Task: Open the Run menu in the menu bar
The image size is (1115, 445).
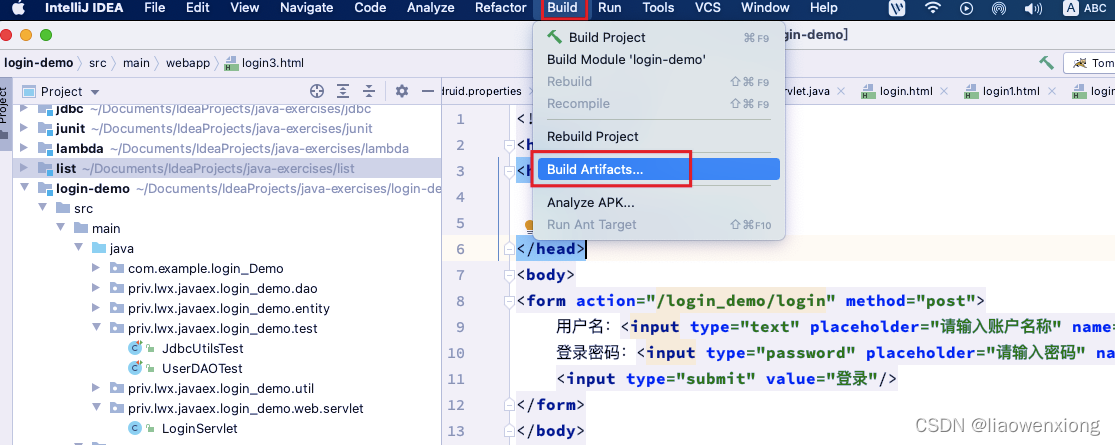Action: coord(609,9)
